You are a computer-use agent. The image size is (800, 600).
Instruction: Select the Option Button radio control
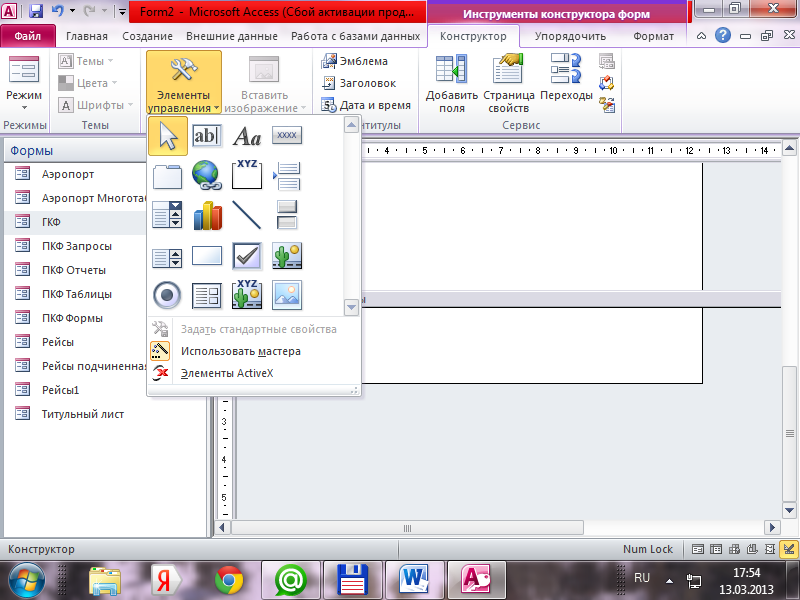[x=167, y=295]
